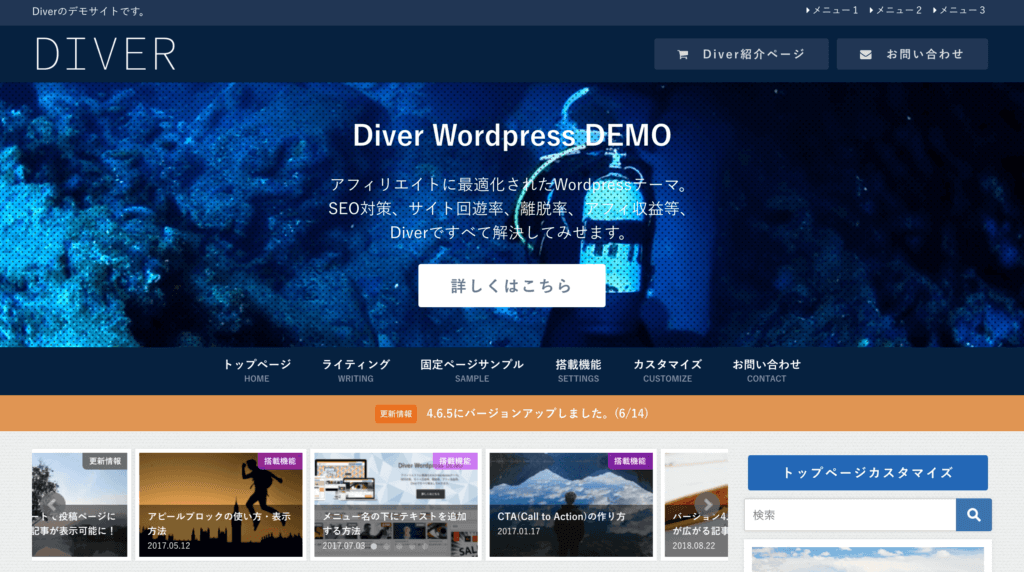Open アピールブロックの使い方 article card
Screen dimensions: 1024x572
coord(221,505)
